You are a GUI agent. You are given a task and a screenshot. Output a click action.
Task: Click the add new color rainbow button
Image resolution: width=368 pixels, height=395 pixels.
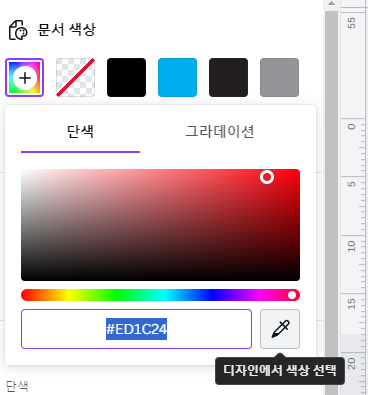24,78
